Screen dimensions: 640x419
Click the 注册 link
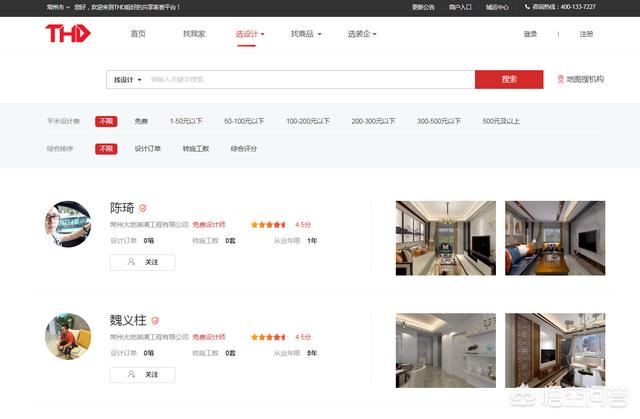point(586,34)
